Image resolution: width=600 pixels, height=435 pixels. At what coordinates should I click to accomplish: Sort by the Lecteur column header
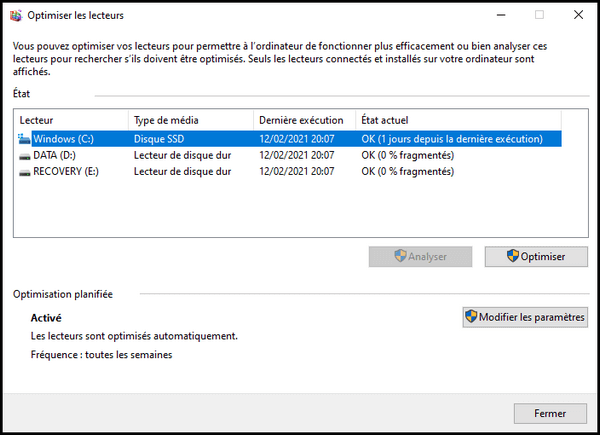(71, 121)
